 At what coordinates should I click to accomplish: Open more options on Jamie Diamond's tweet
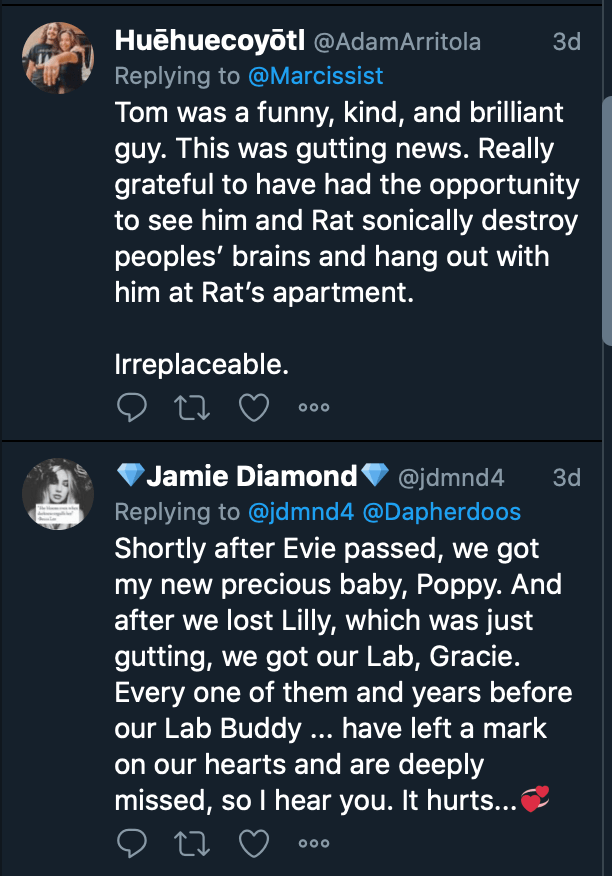click(x=314, y=844)
